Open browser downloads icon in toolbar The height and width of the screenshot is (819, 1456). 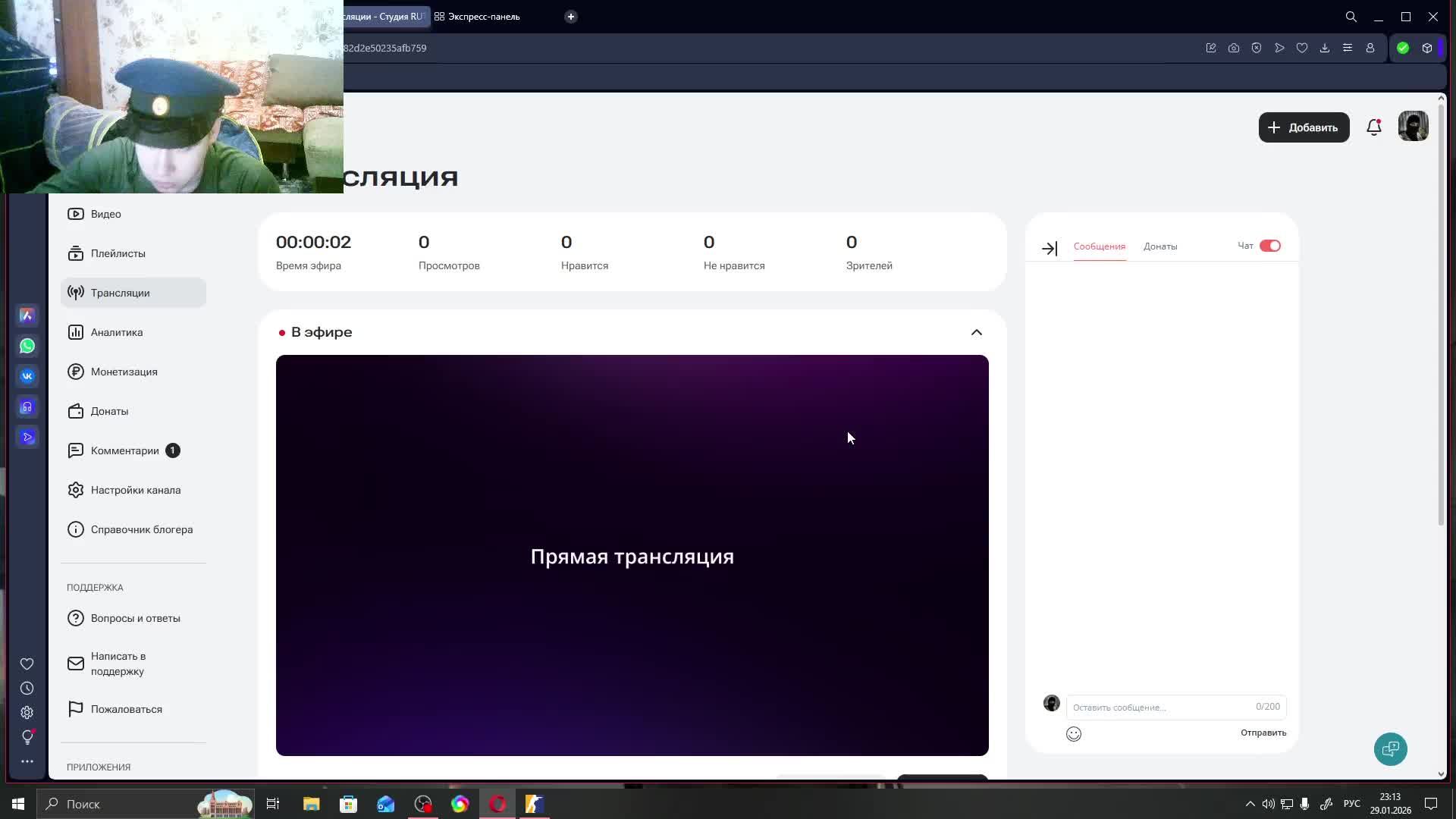(x=1325, y=48)
